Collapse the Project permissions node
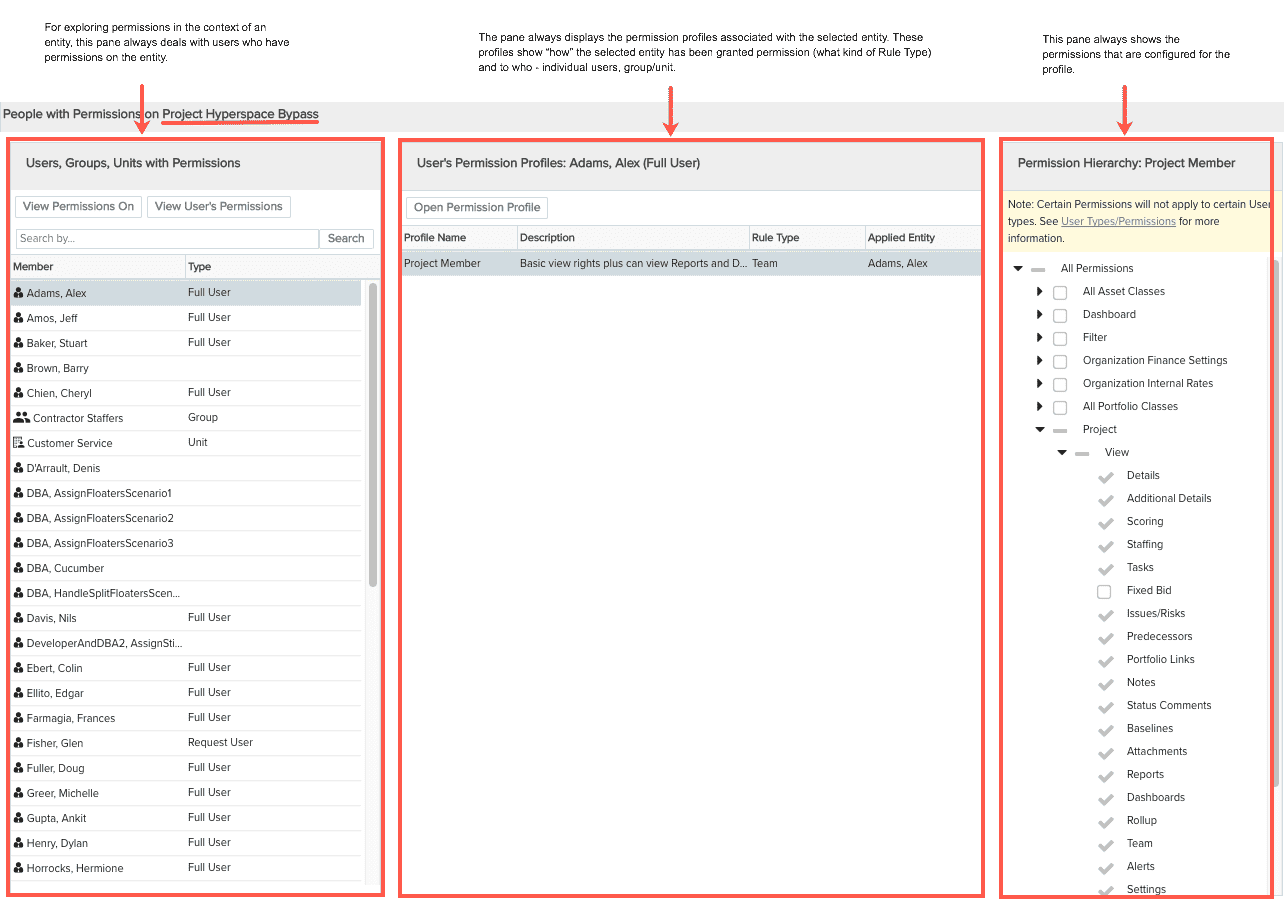 (x=1040, y=429)
